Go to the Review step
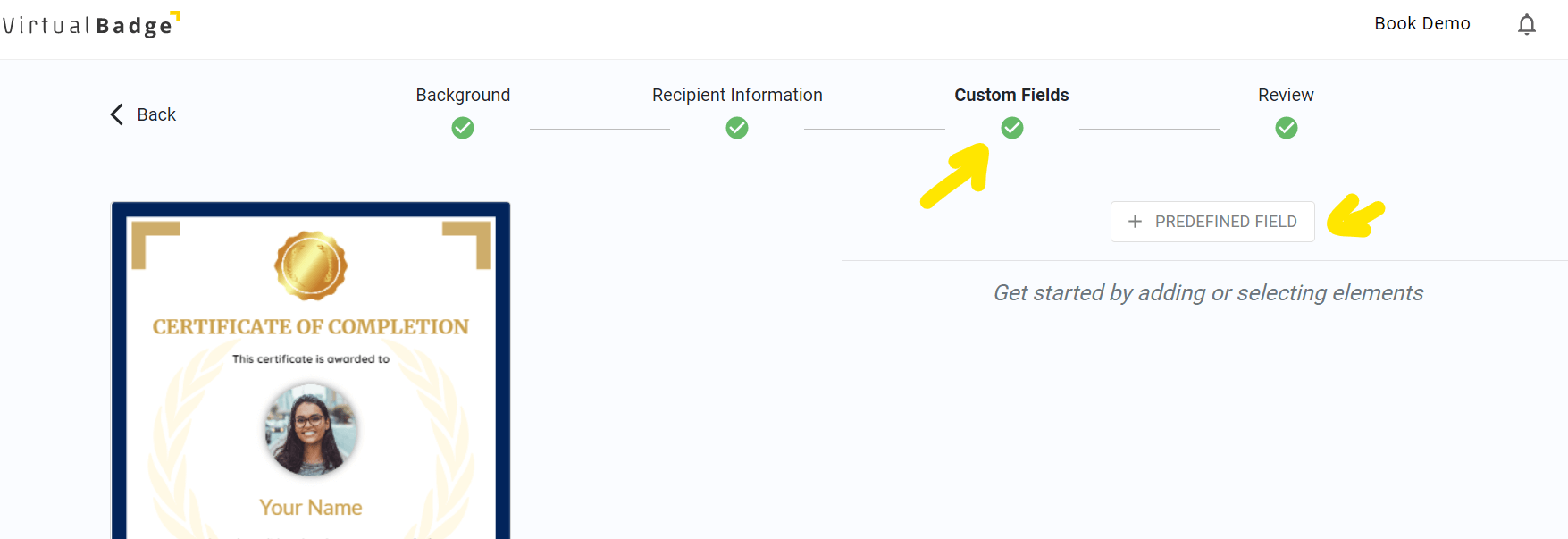The width and height of the screenshot is (1568, 539). click(1286, 95)
